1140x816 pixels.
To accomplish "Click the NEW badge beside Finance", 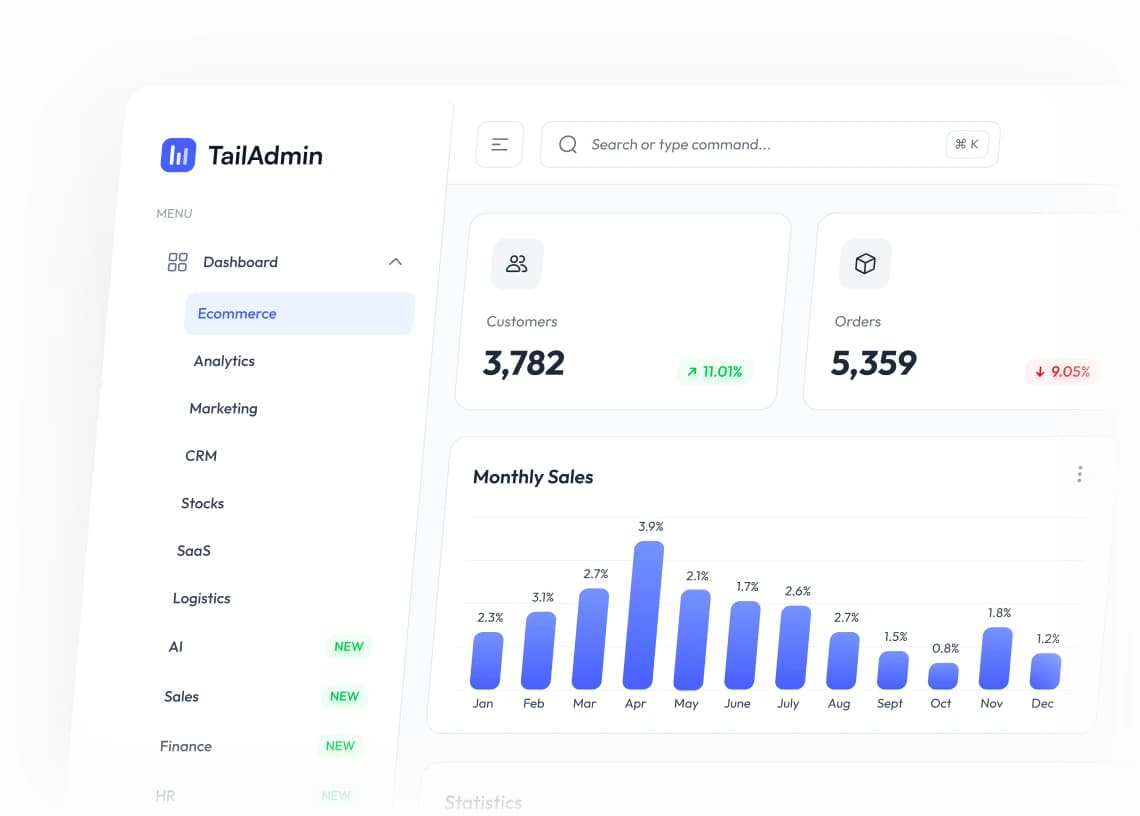I will pos(340,745).
